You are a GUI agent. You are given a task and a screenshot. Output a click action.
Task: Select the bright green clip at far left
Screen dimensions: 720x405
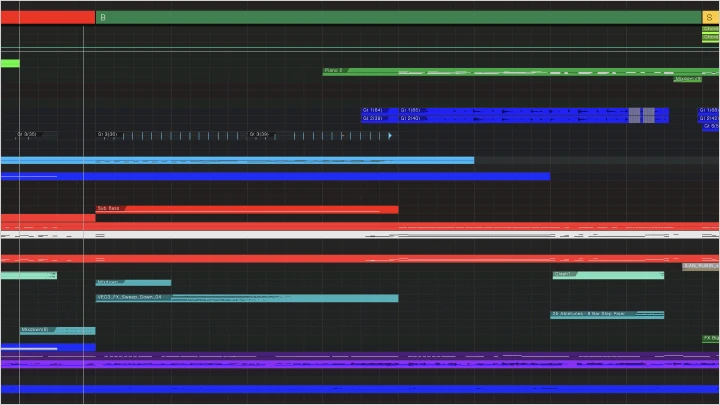pyautogui.click(x=10, y=63)
